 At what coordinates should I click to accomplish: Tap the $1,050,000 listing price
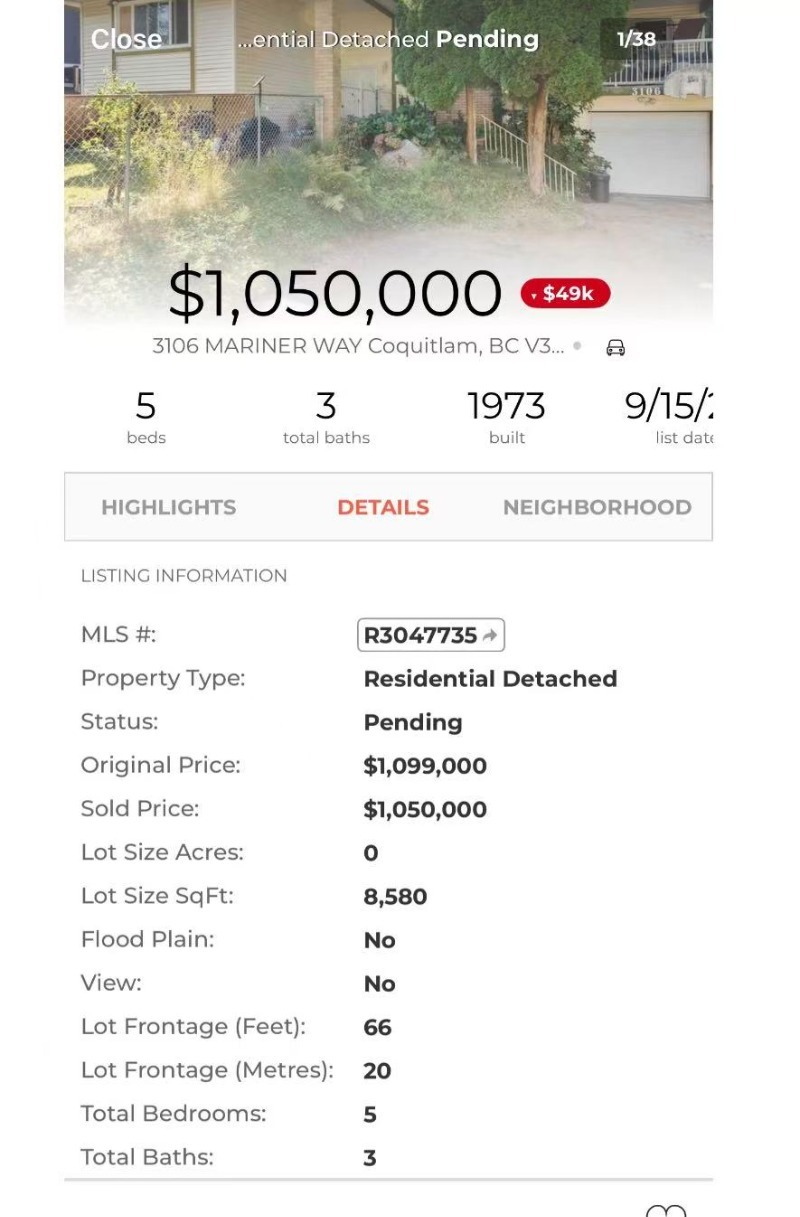point(335,293)
